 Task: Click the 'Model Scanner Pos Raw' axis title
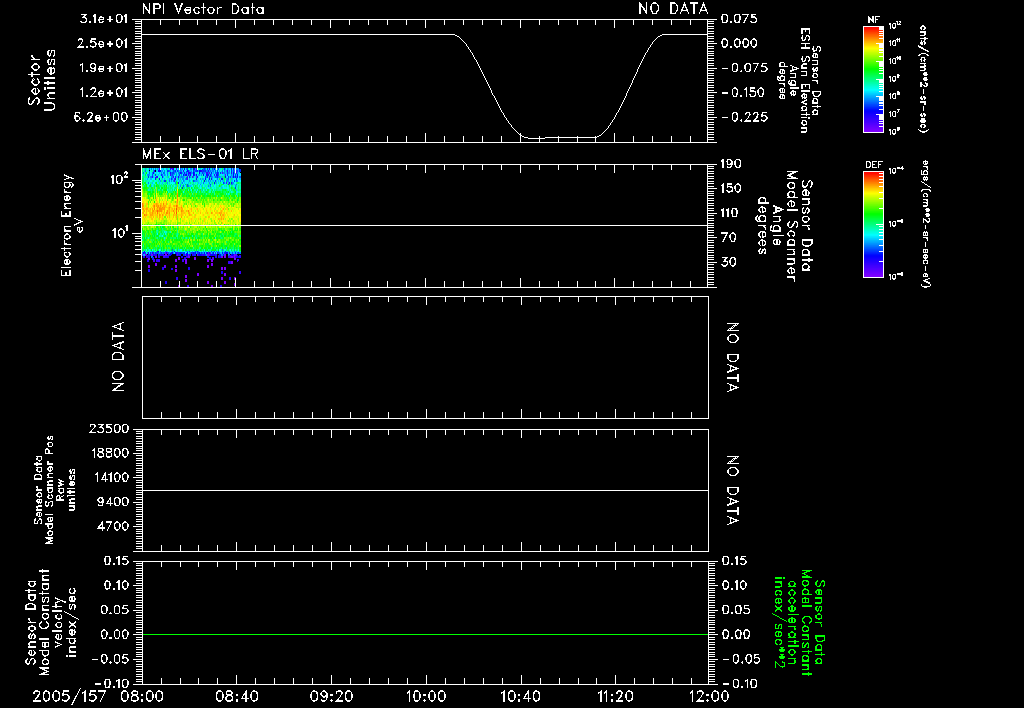click(x=54, y=490)
